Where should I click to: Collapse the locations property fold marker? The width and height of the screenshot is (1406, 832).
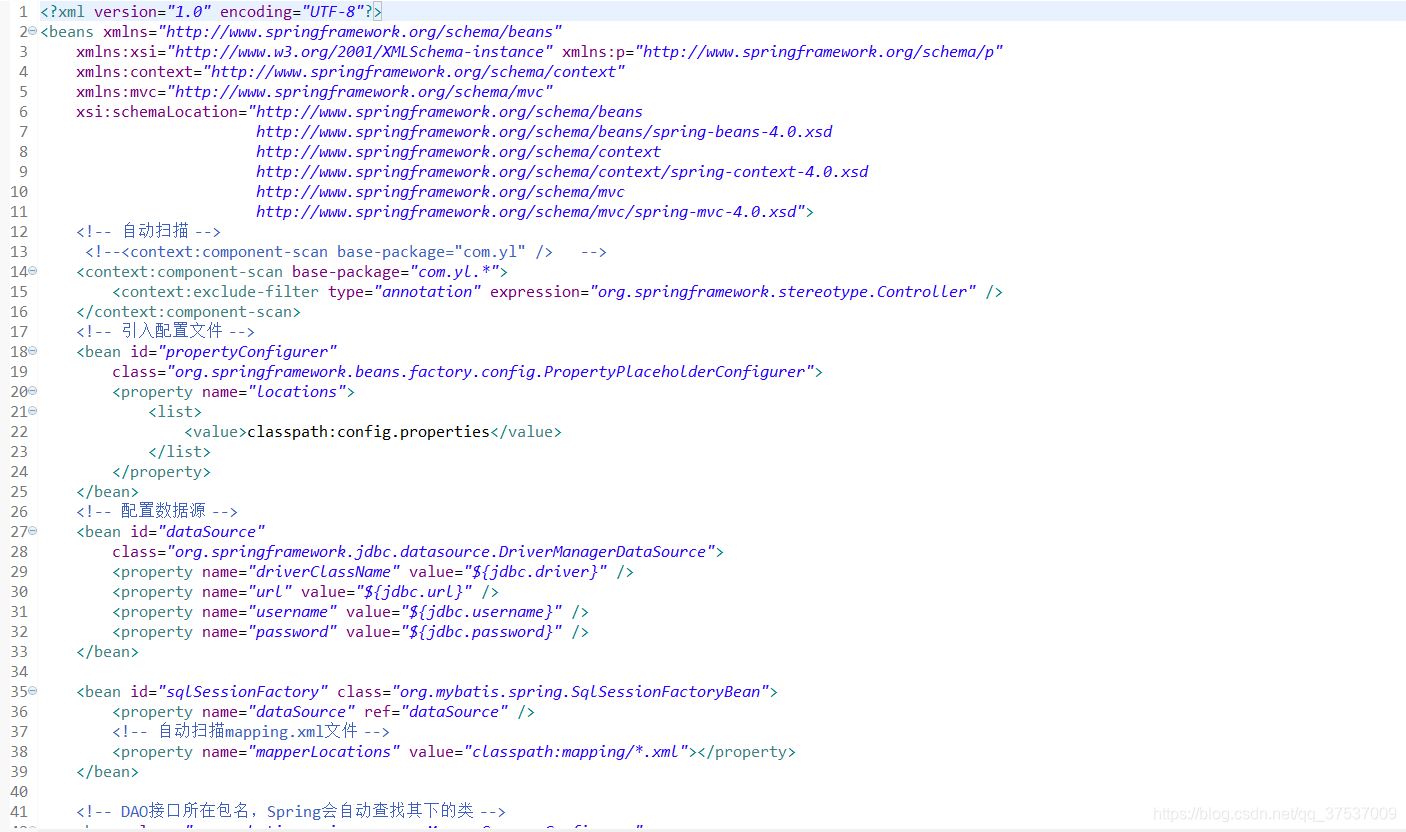pyautogui.click(x=33, y=391)
